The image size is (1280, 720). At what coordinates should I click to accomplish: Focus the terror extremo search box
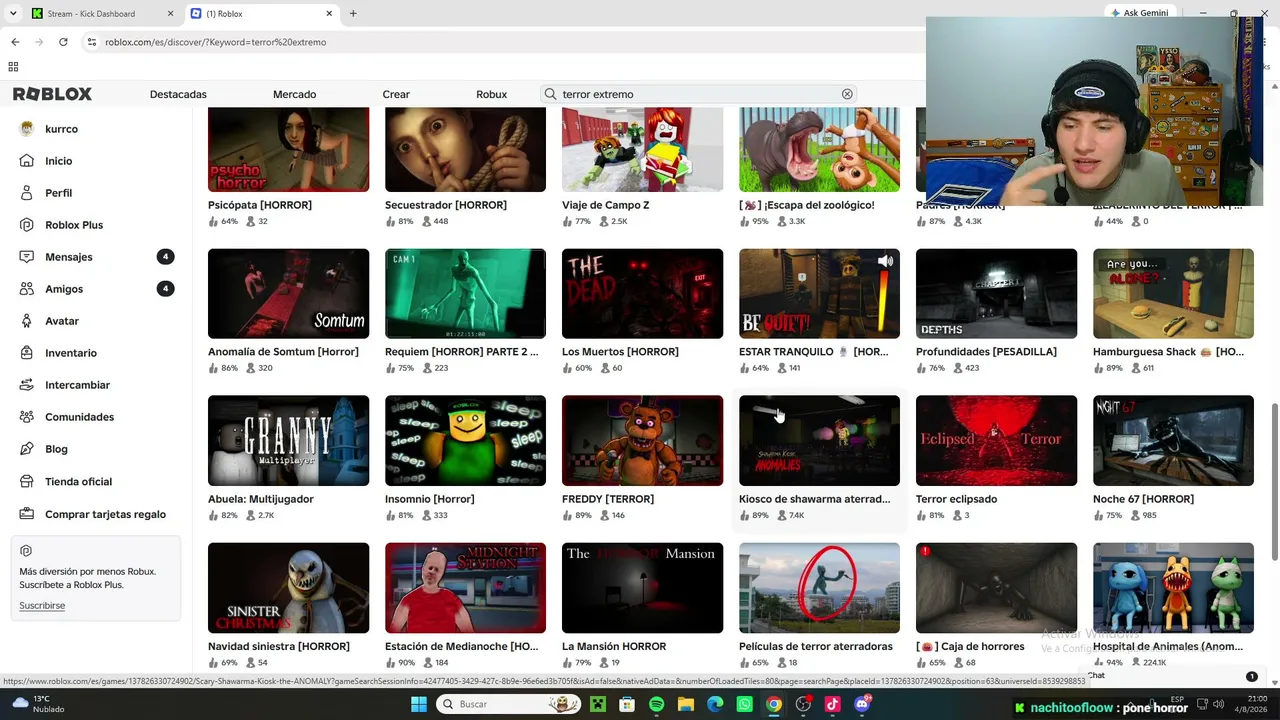pos(698,94)
